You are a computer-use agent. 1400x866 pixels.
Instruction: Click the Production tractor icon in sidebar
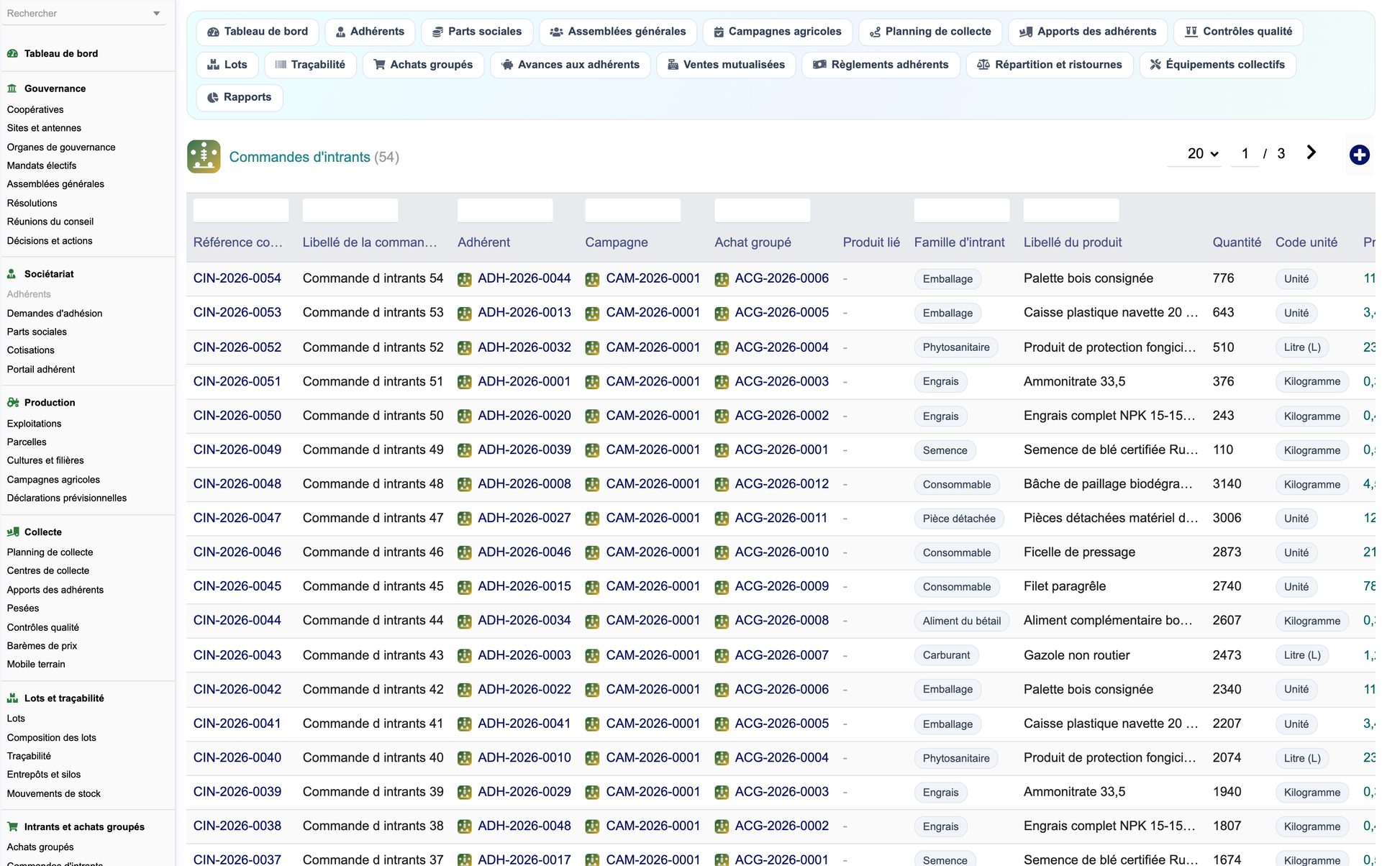[x=12, y=403]
